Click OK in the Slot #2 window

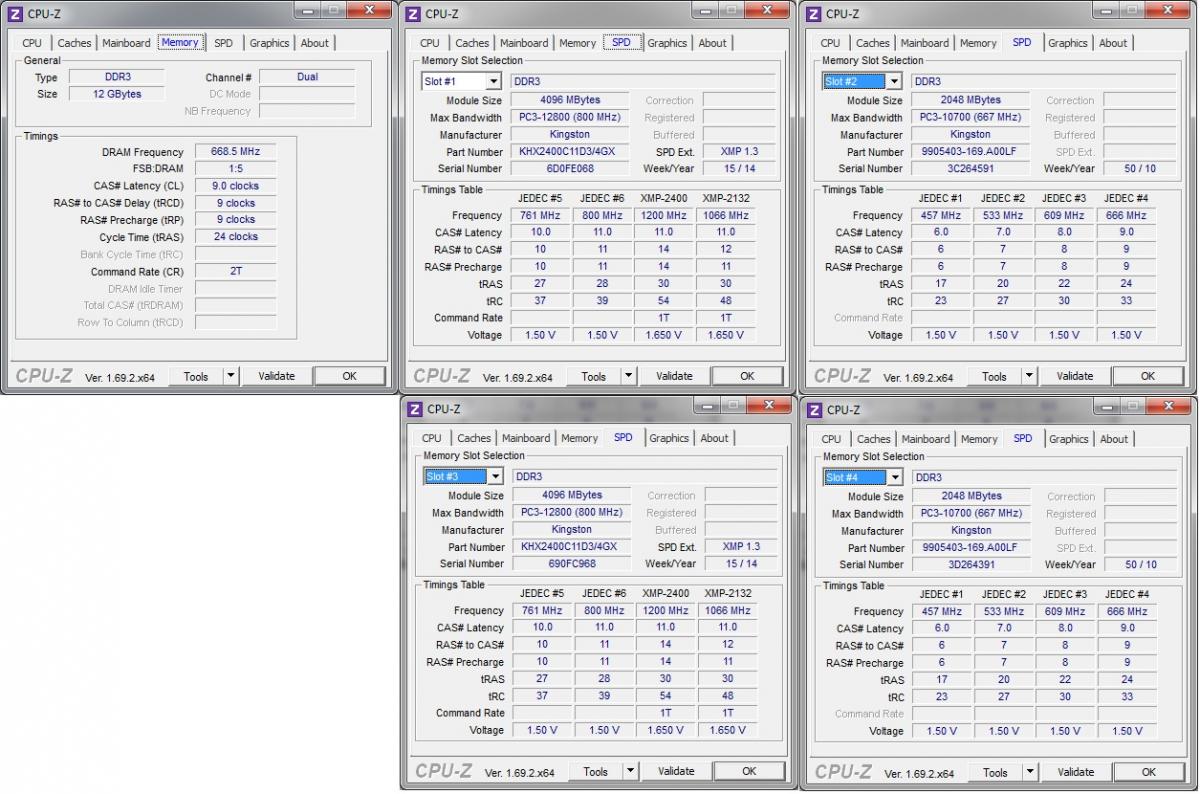1147,376
